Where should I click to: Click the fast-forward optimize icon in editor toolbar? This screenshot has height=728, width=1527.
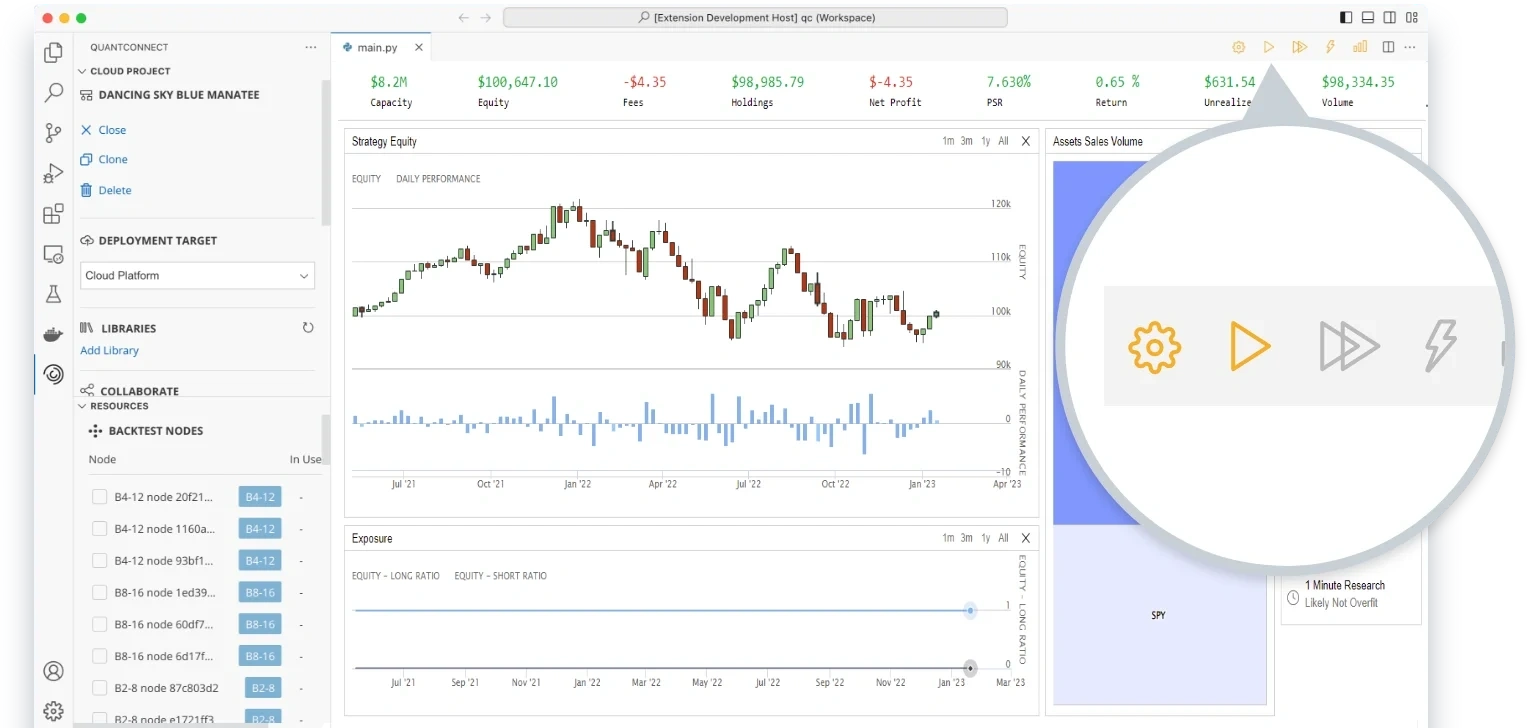click(1299, 47)
